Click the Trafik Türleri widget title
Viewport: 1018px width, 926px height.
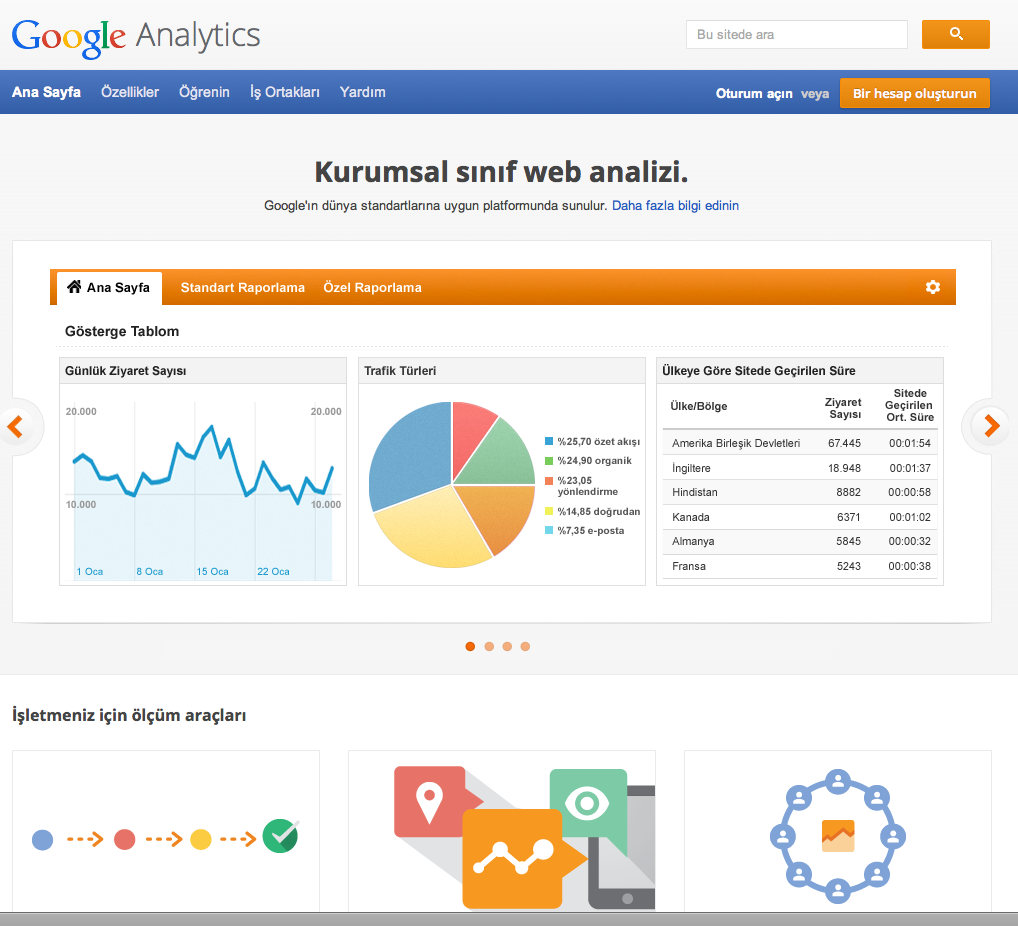click(x=400, y=371)
